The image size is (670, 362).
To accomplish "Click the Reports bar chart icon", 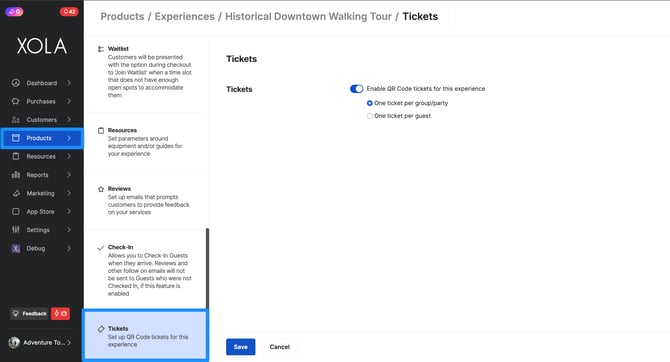I will pos(16,175).
